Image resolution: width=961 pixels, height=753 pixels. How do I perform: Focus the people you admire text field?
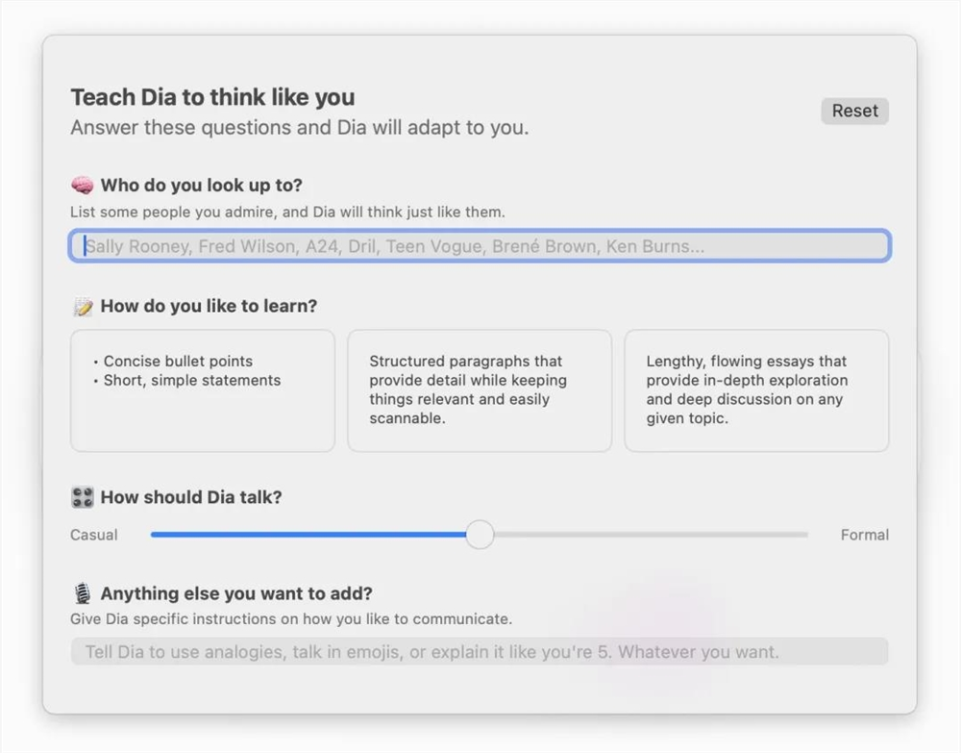pyautogui.click(x=479, y=246)
